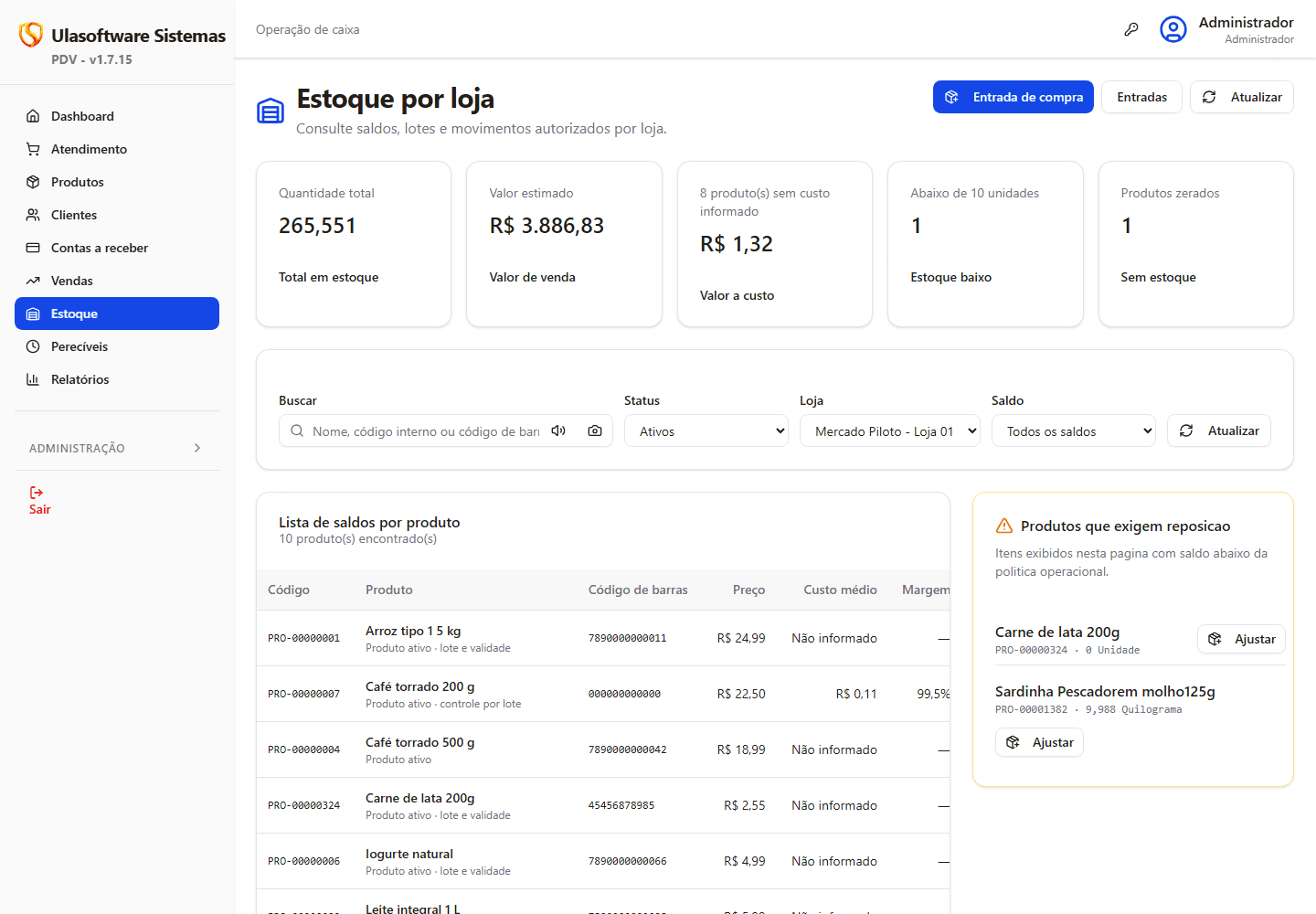This screenshot has width=1316, height=914.
Task: Open the Saldo dropdown Todos os saldos
Action: (x=1074, y=431)
